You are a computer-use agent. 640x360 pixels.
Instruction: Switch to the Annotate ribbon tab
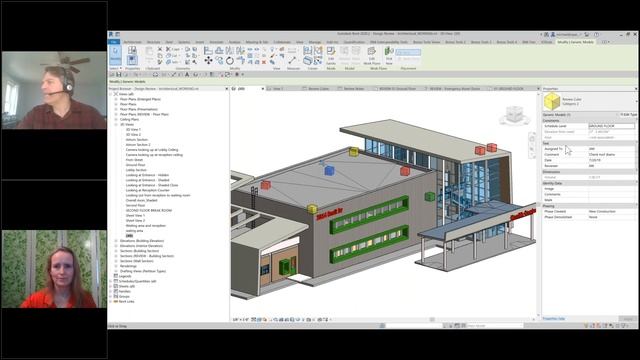216,42
